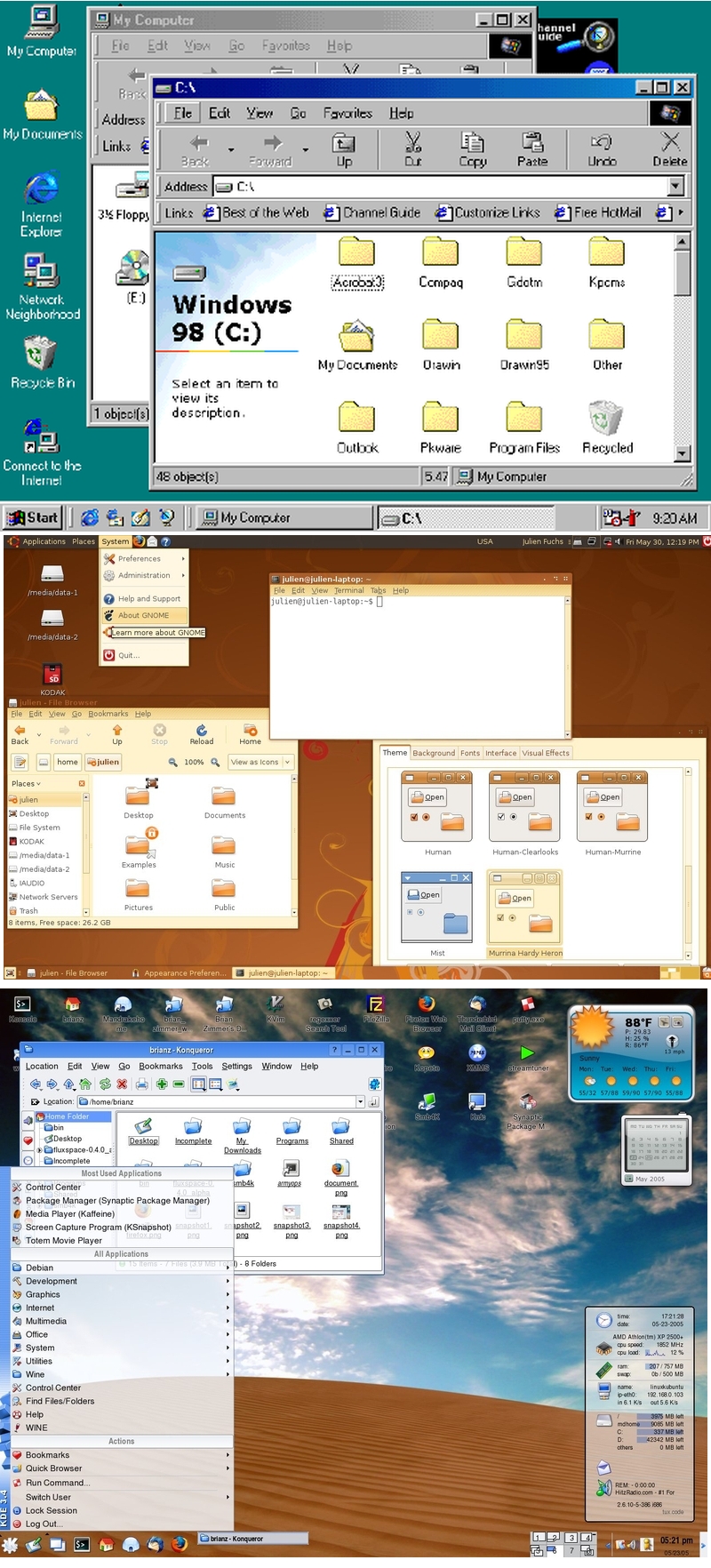Expand the Preferences submenu in the GNOME System menu
The width and height of the screenshot is (711, 1568).
click(144, 559)
